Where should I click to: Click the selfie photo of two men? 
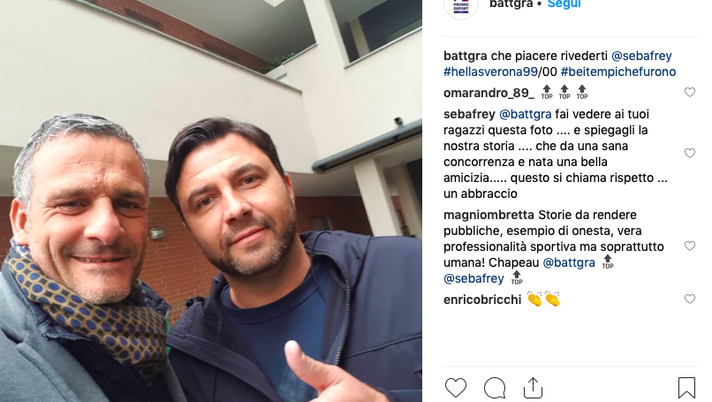211,201
